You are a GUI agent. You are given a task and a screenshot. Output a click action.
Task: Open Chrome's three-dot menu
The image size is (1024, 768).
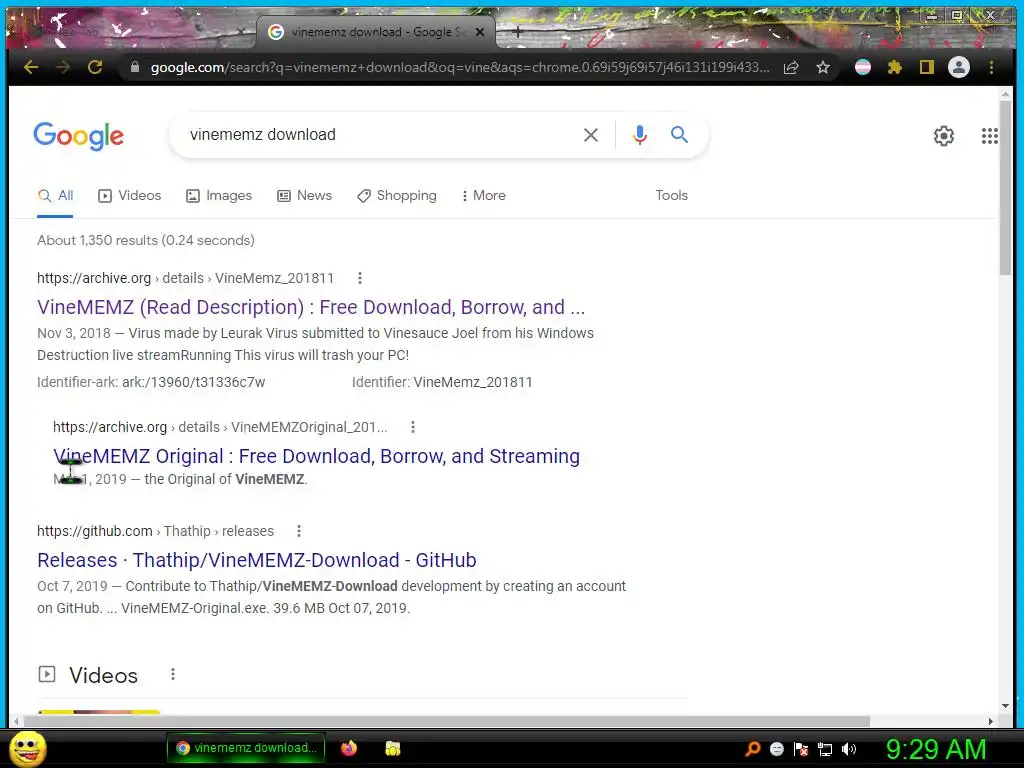point(991,67)
